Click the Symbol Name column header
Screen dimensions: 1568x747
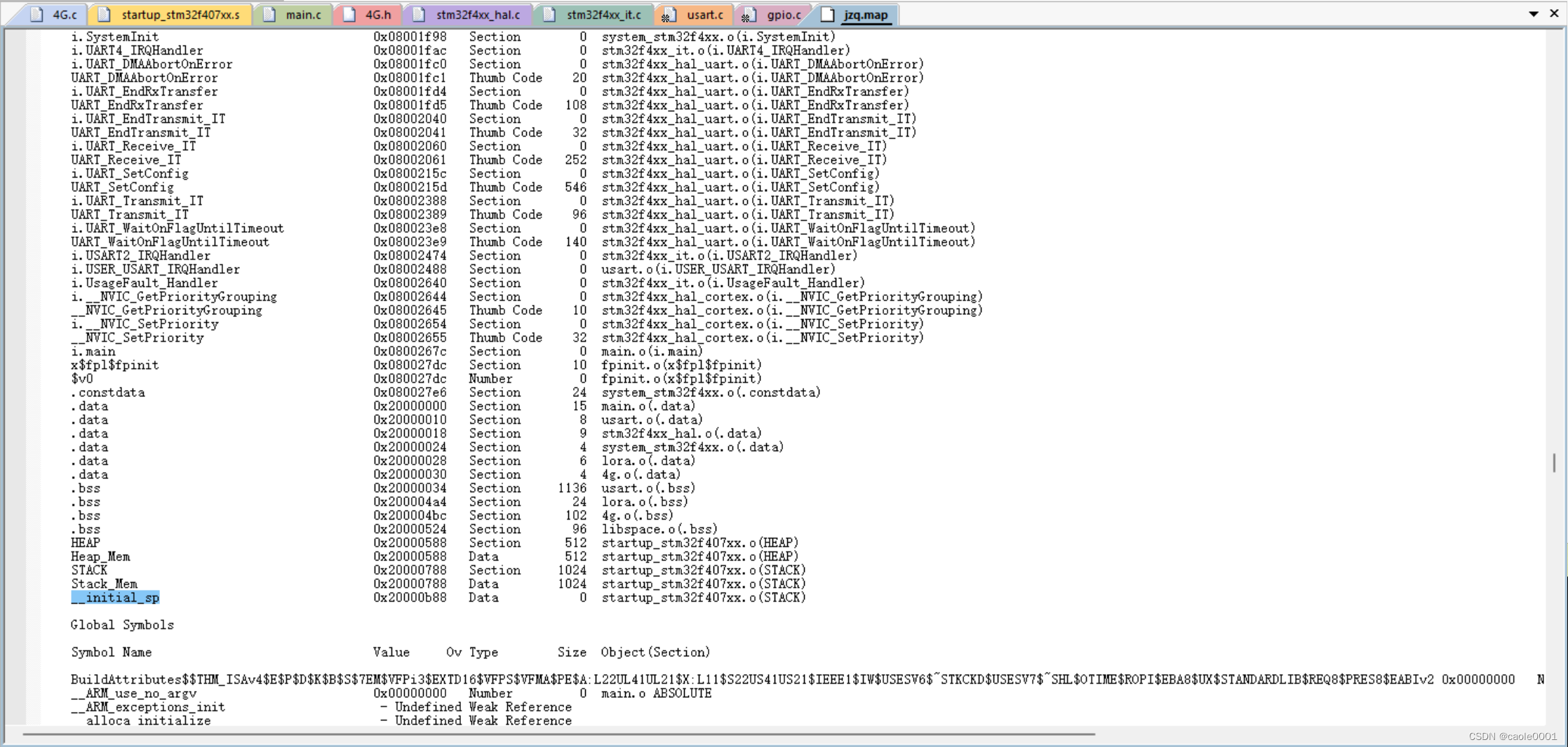pyautogui.click(x=111, y=652)
